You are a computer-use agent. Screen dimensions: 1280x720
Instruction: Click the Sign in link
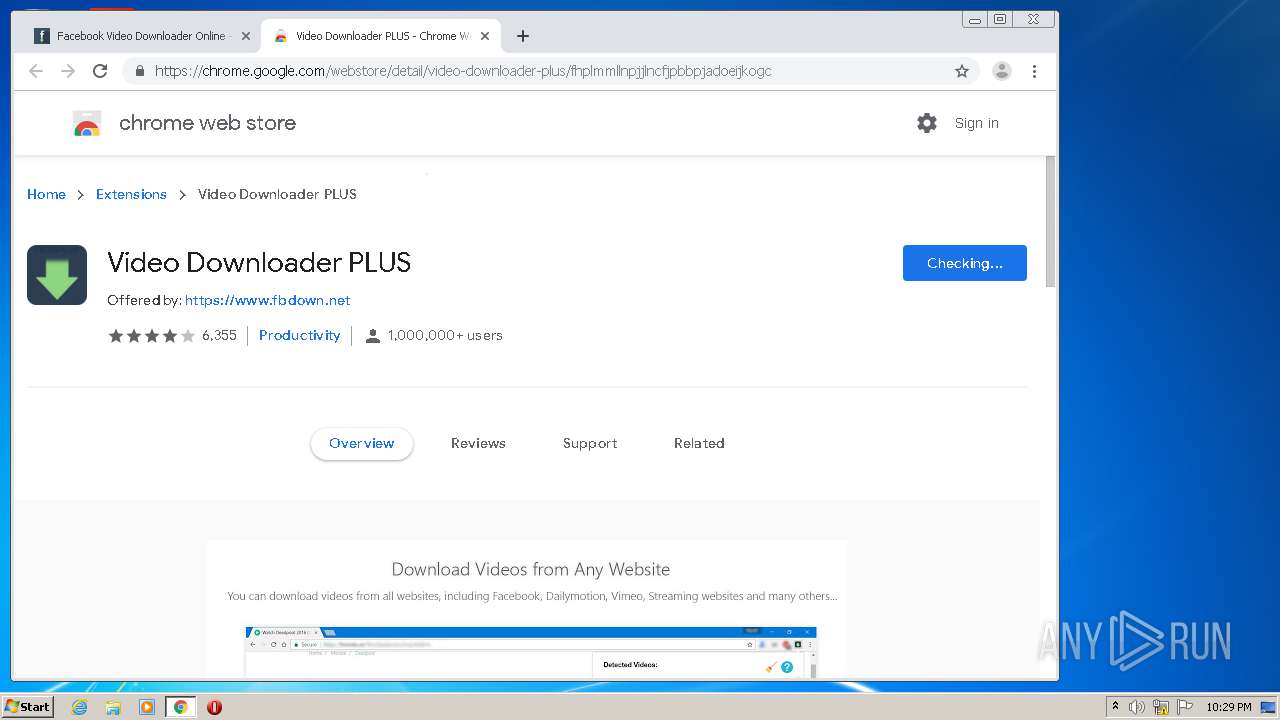[x=976, y=123]
